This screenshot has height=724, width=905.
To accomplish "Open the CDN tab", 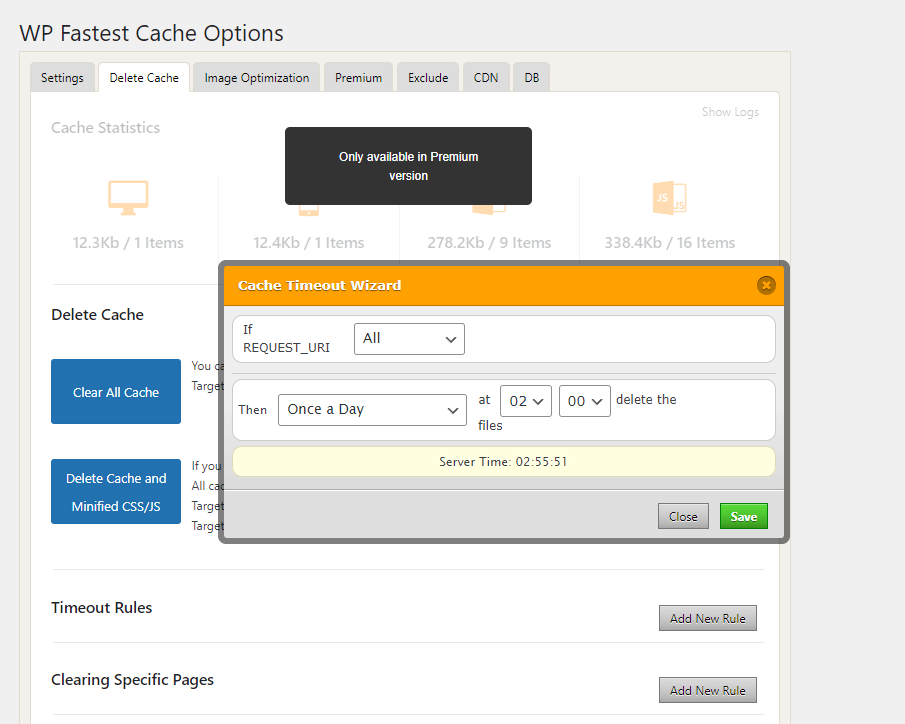I will (486, 78).
